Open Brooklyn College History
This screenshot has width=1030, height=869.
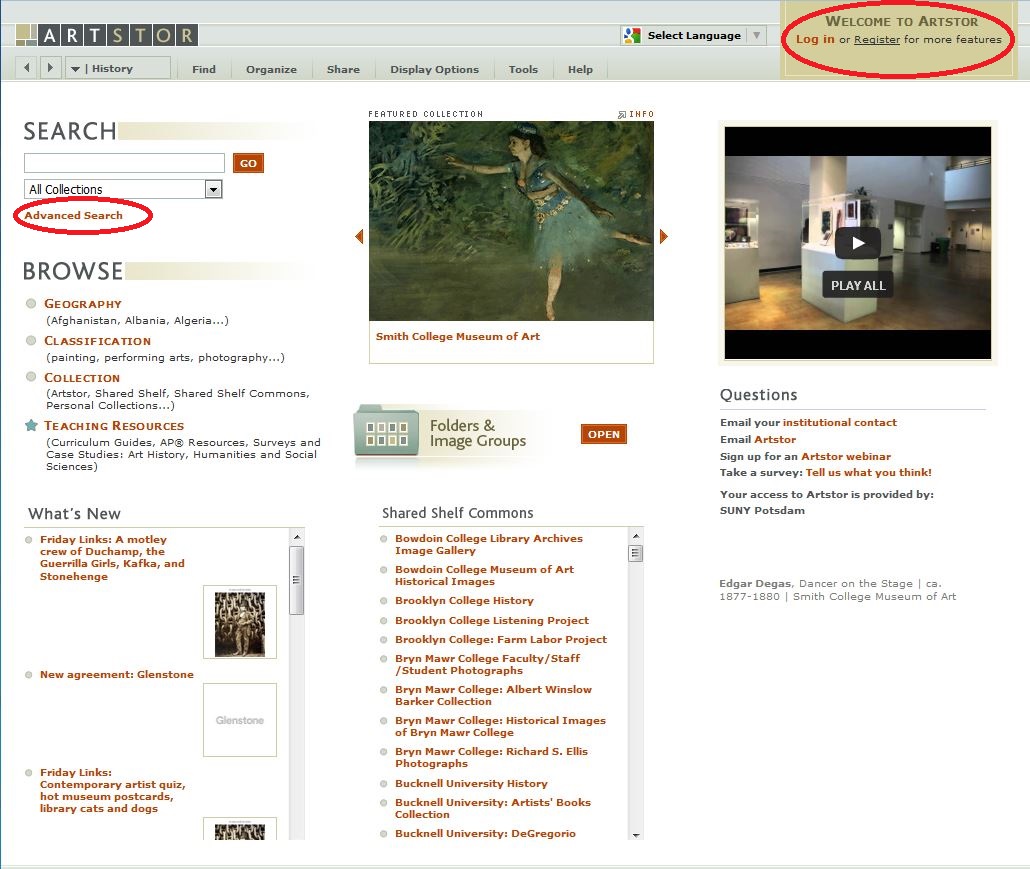coord(464,600)
